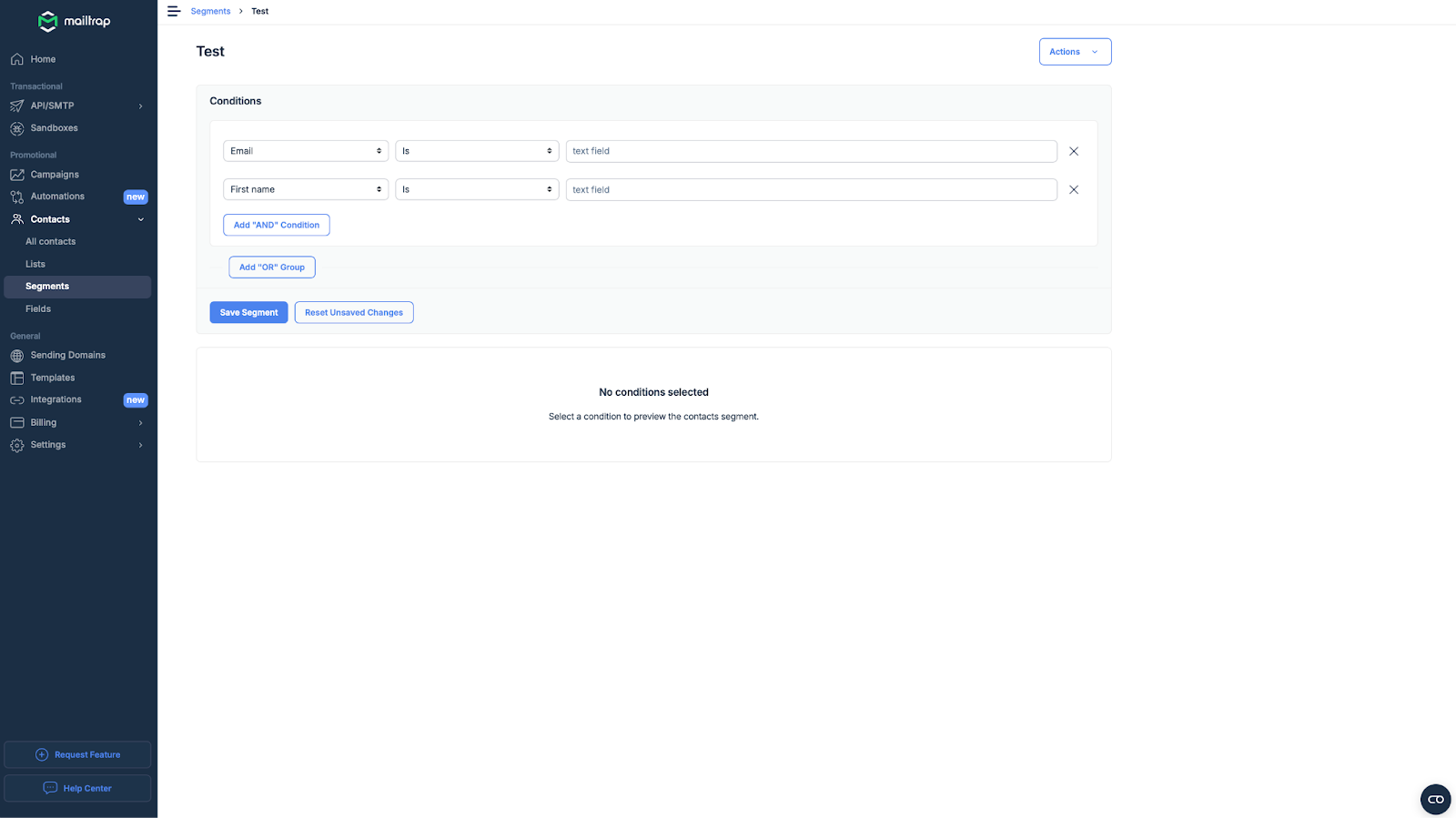Click the Settings gear icon
Screen dimensions: 1456x818
[17, 445]
